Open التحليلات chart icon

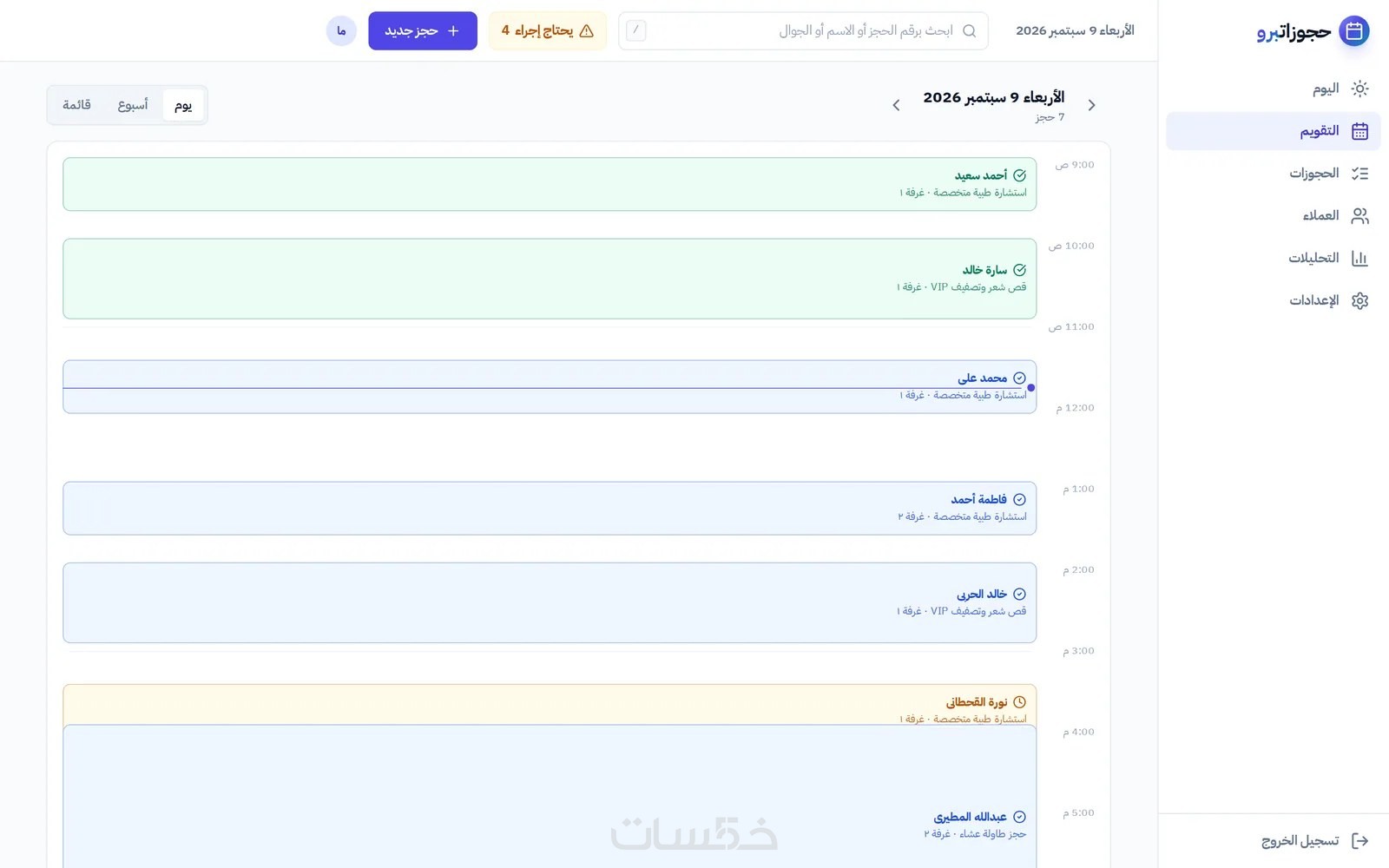coord(1359,258)
